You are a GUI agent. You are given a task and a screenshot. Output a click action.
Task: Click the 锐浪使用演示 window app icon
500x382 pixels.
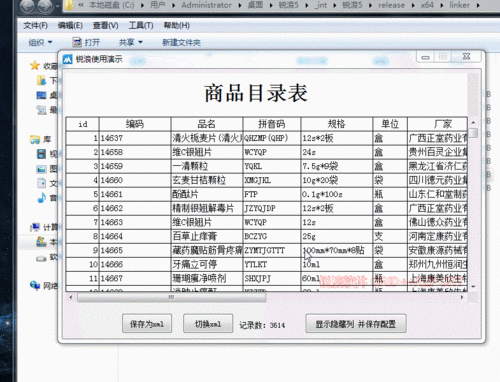click(x=68, y=59)
